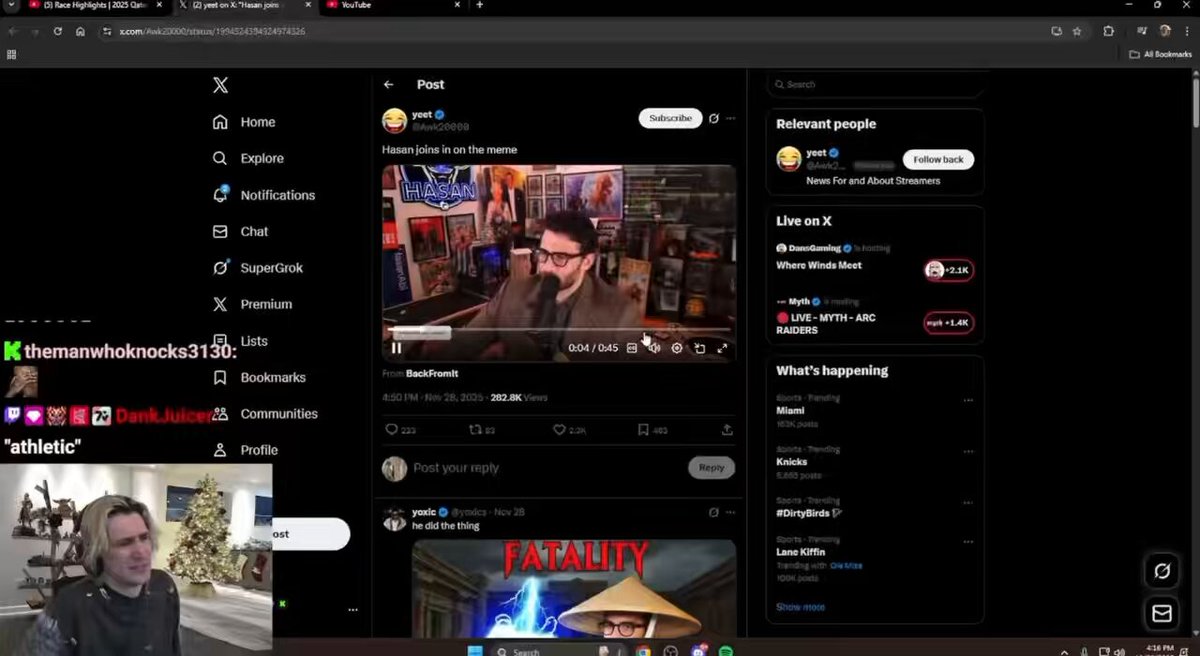Reply to the post via comment icon
Screen dimensions: 1200x656
tap(391, 430)
